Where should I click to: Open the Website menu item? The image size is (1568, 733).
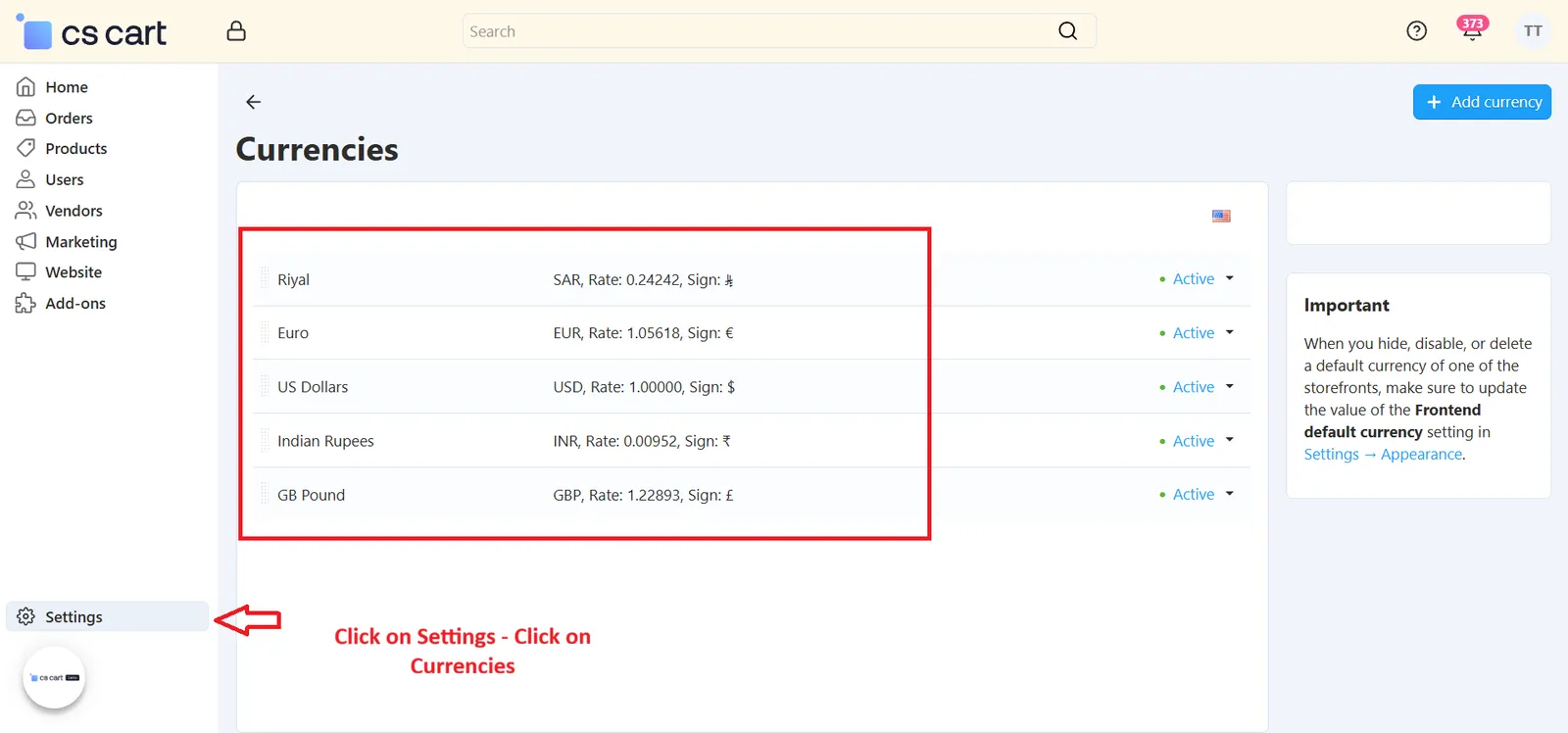pyautogui.click(x=59, y=272)
